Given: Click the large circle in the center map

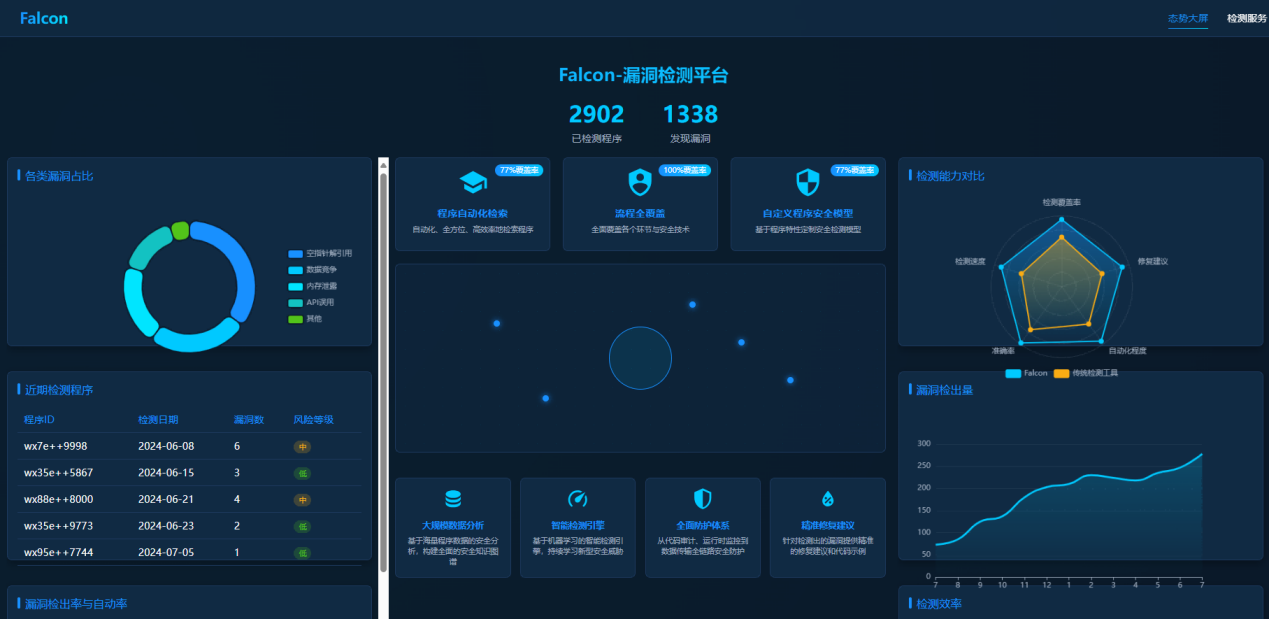Looking at the screenshot, I should (x=640, y=358).
